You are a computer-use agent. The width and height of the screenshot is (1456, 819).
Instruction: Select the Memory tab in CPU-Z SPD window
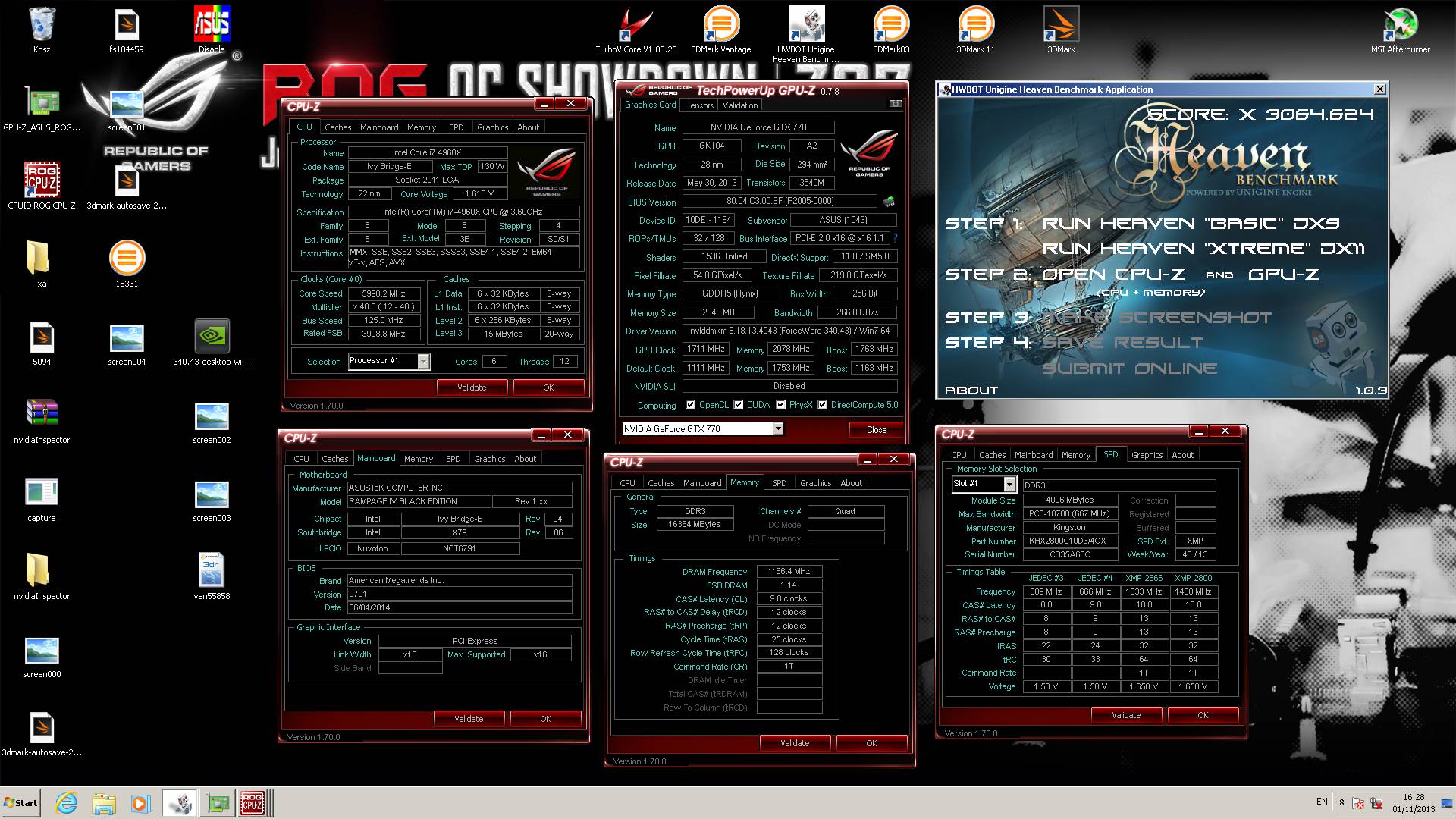click(x=1075, y=455)
